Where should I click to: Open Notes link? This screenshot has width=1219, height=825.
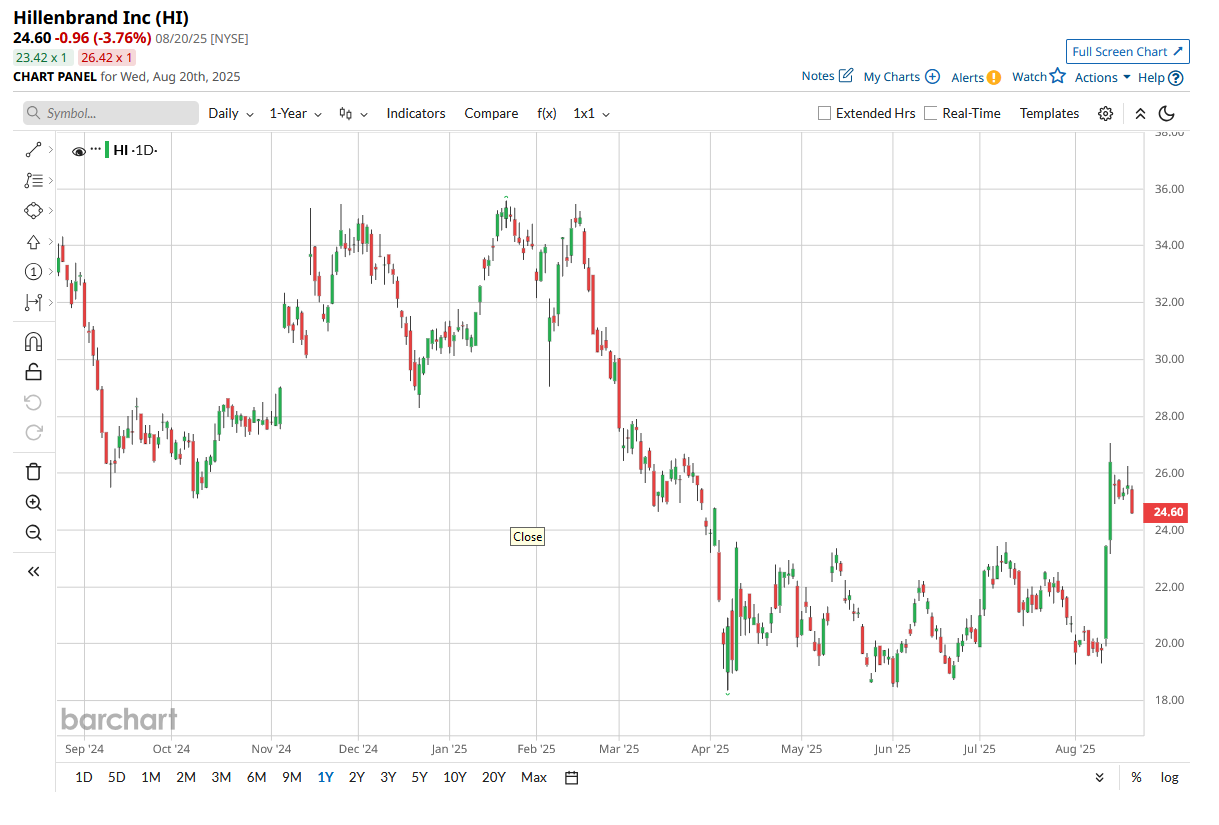point(827,76)
